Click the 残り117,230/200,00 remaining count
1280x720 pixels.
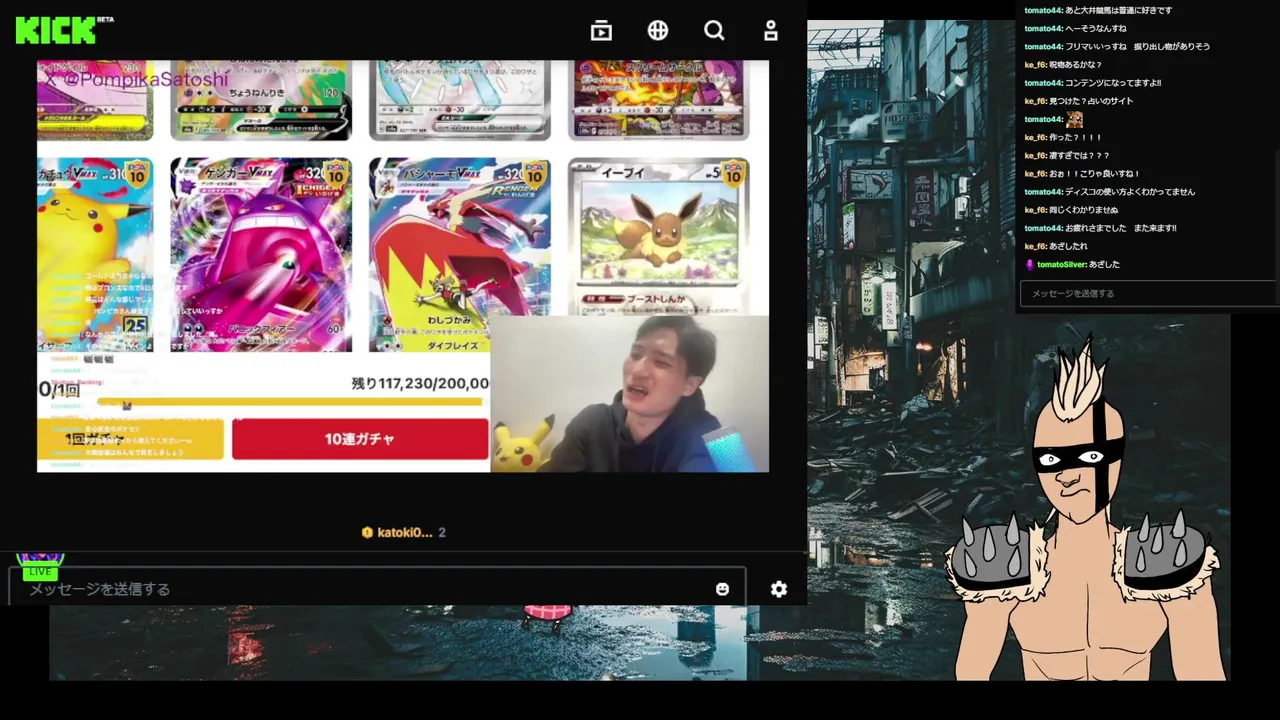pyautogui.click(x=420, y=383)
